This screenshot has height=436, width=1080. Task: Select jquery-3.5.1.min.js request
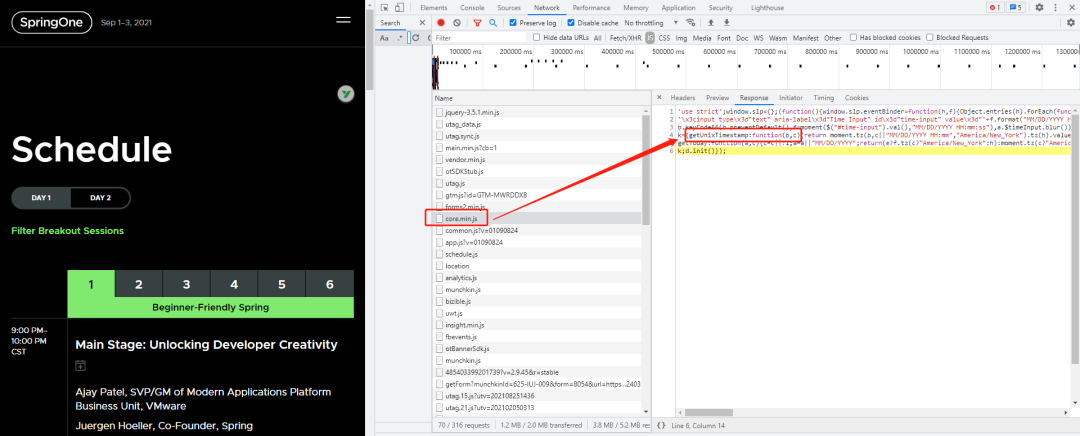click(538, 112)
